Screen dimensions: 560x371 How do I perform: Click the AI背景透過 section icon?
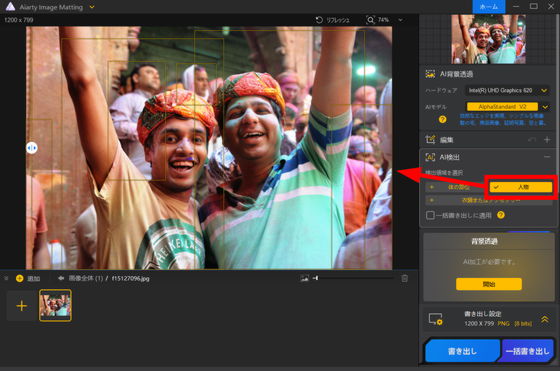[x=430, y=74]
